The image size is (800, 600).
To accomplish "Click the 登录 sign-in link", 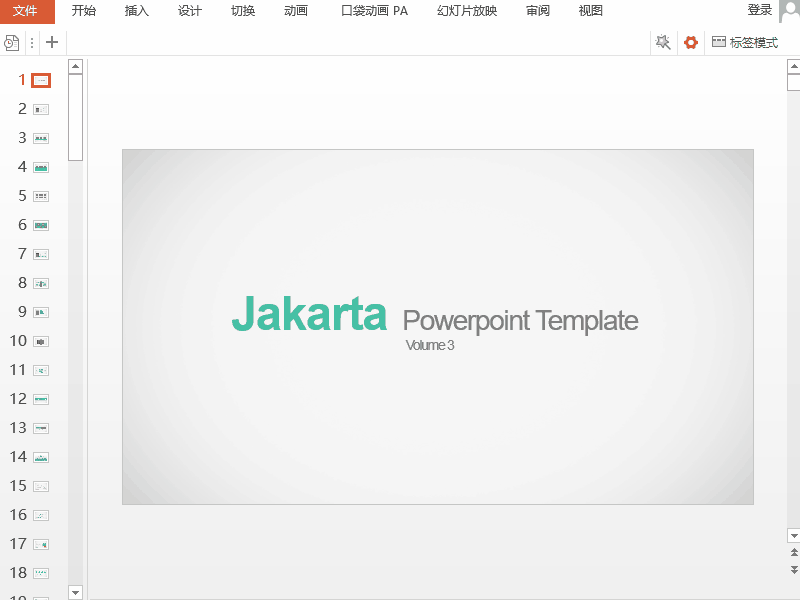I will coord(760,10).
